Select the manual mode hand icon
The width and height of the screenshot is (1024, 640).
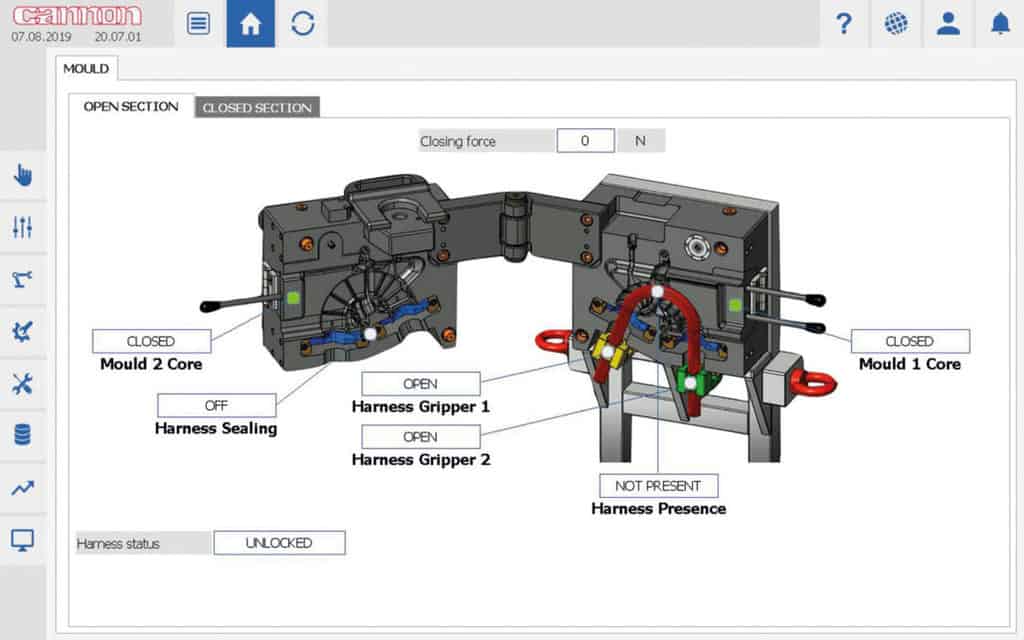click(x=22, y=175)
